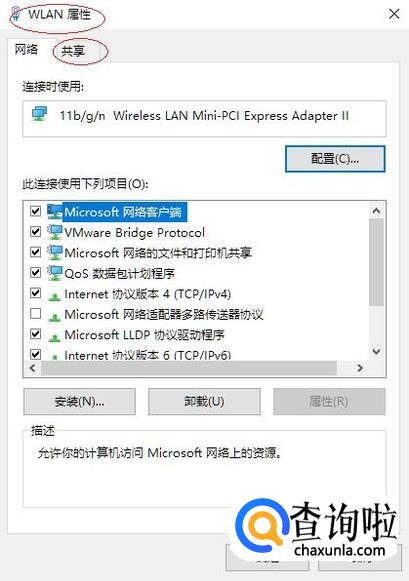This screenshot has width=409, height=581.
Task: Click the 卸载(U) button
Action: click(204, 401)
